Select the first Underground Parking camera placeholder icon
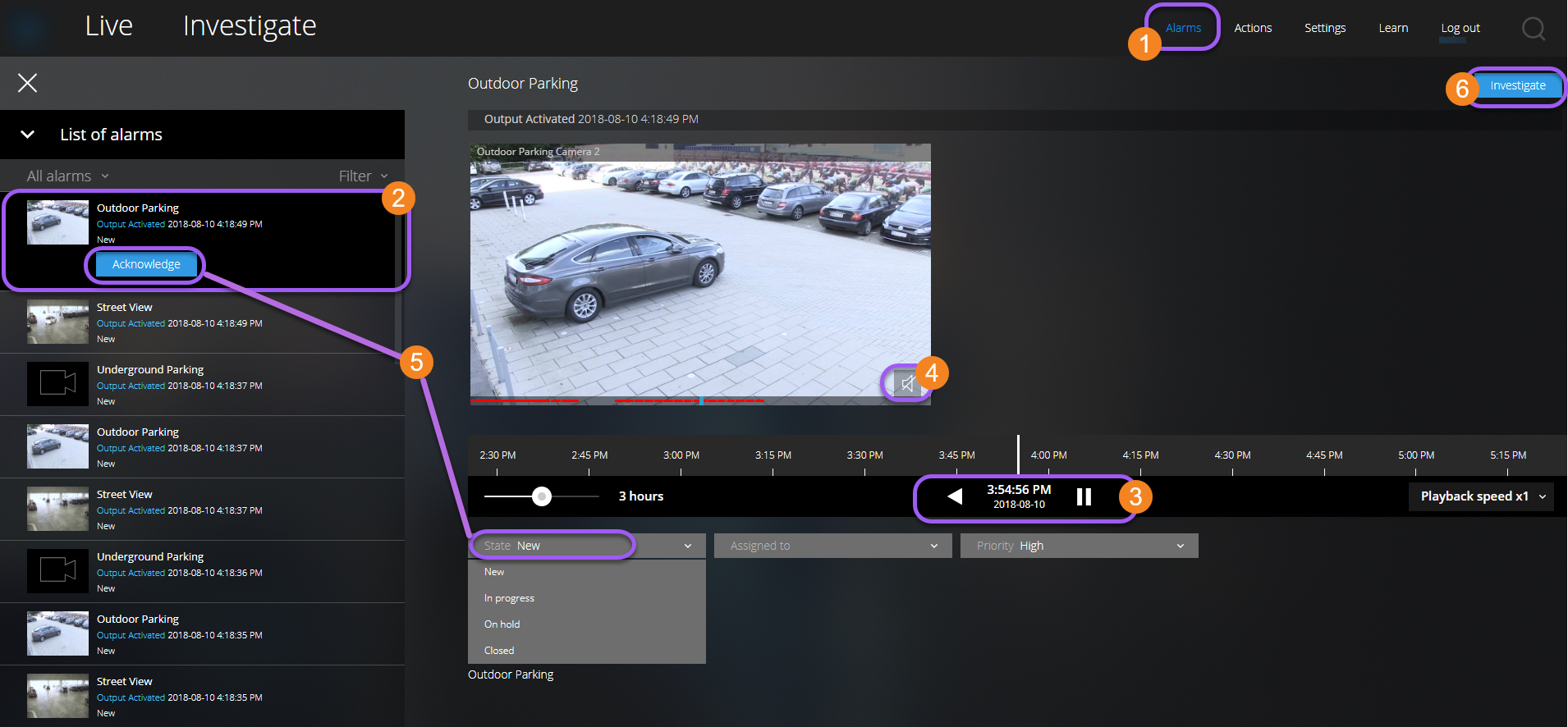The image size is (1568, 727). click(57, 383)
